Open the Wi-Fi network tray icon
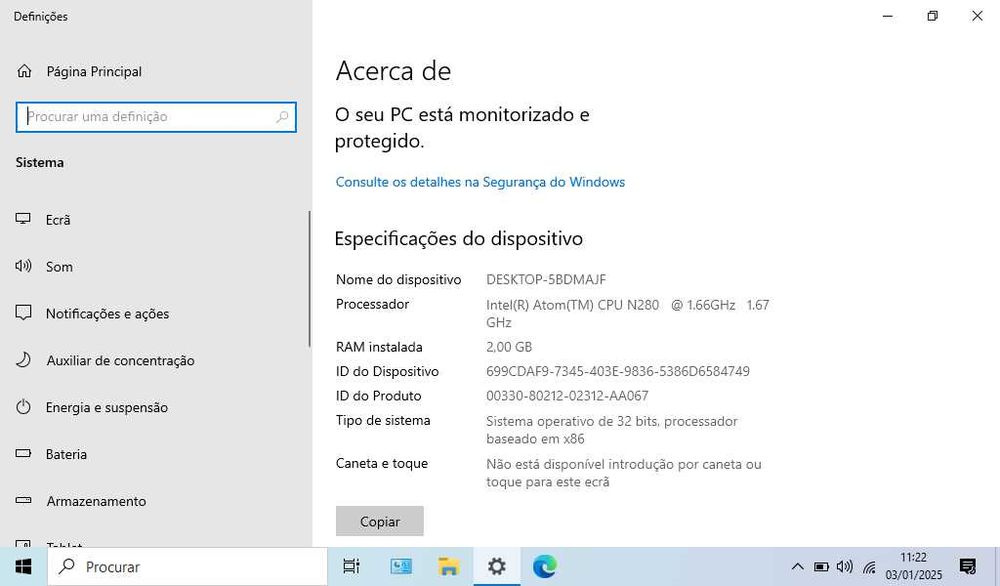Image resolution: width=1000 pixels, height=586 pixels. tap(869, 566)
